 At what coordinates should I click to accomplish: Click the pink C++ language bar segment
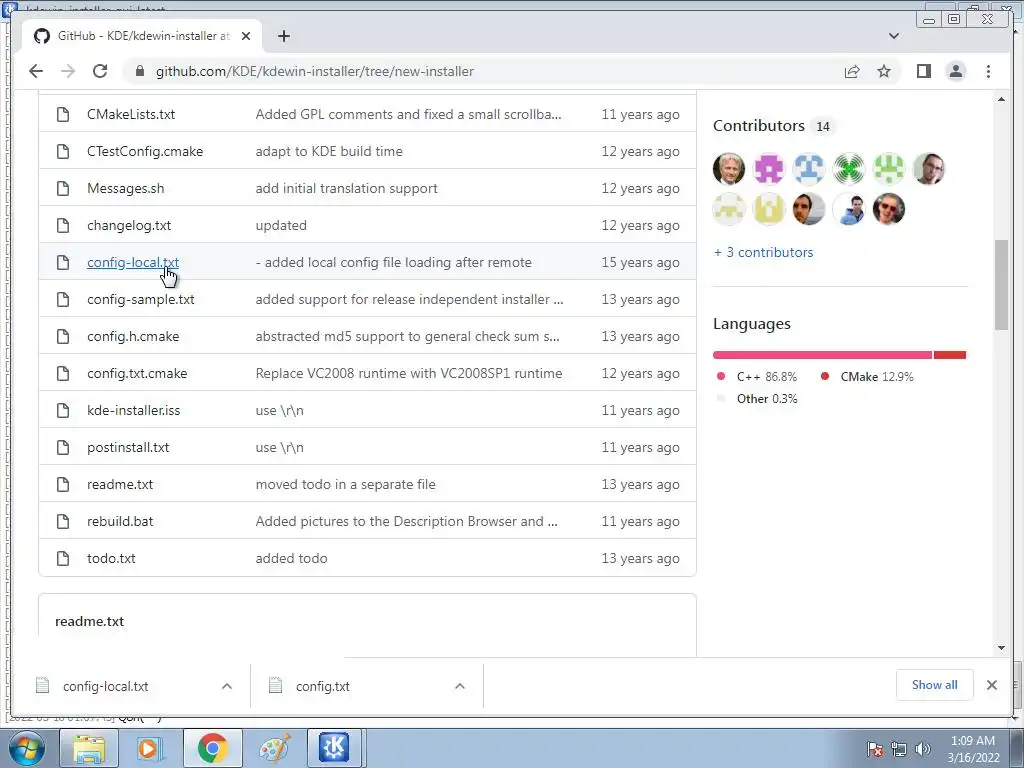822,355
